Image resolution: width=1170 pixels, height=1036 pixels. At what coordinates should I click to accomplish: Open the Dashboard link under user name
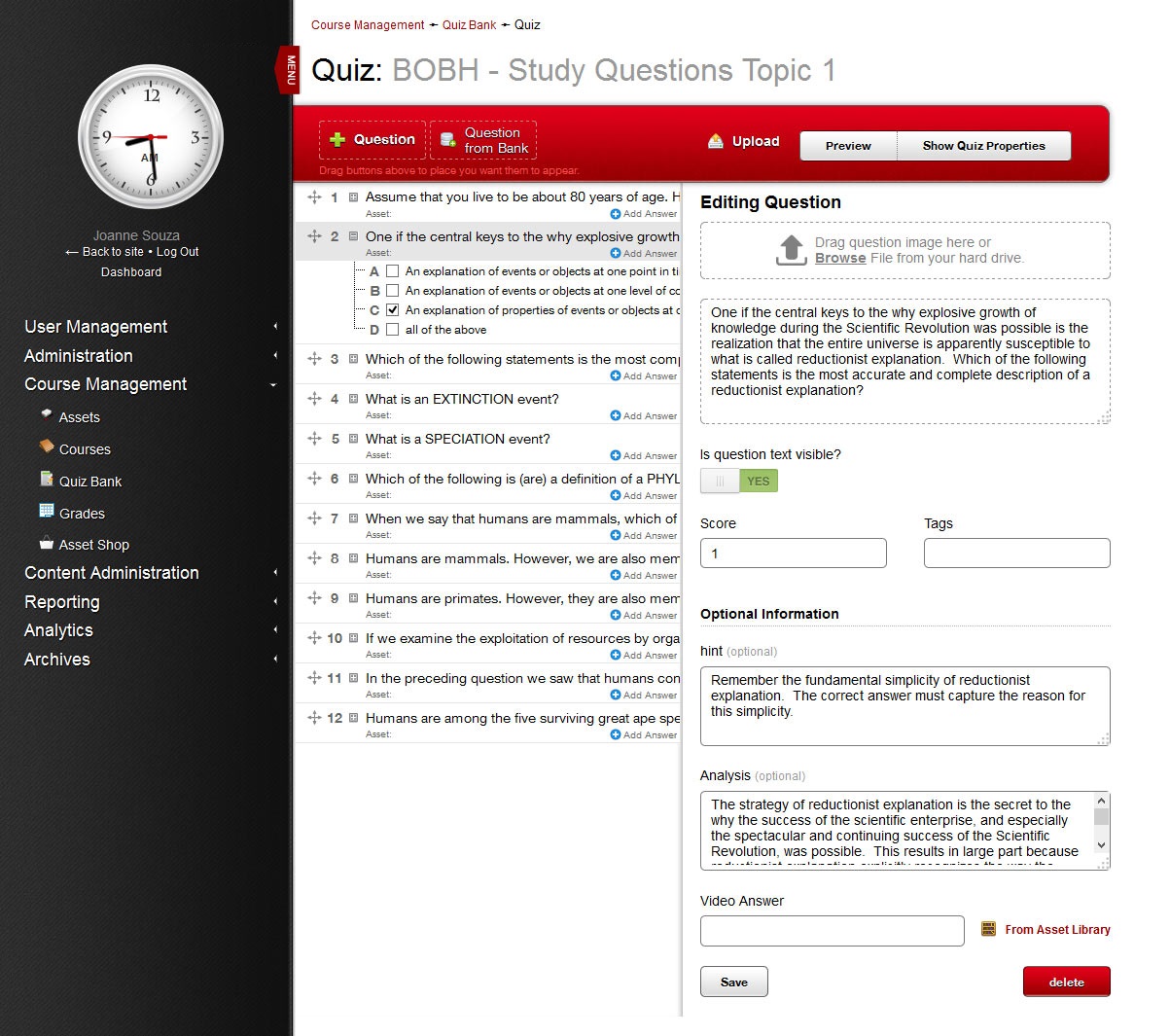[131, 272]
